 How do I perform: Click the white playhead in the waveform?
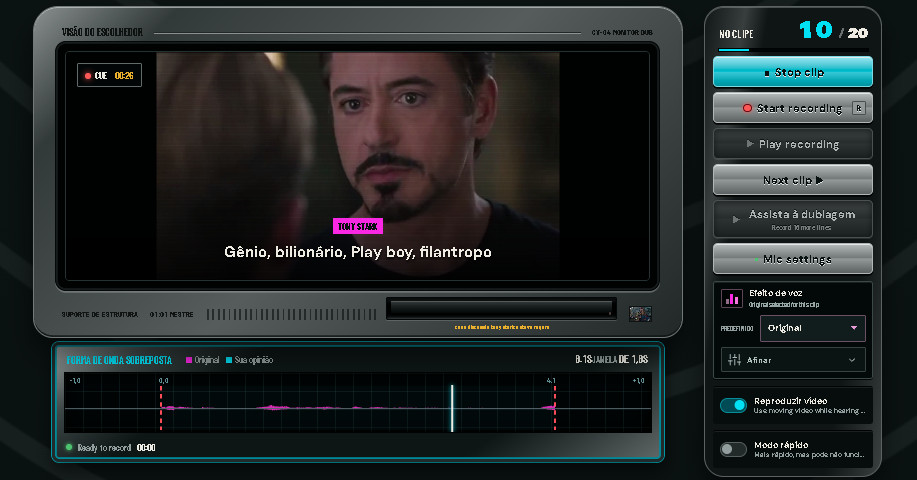(452, 408)
